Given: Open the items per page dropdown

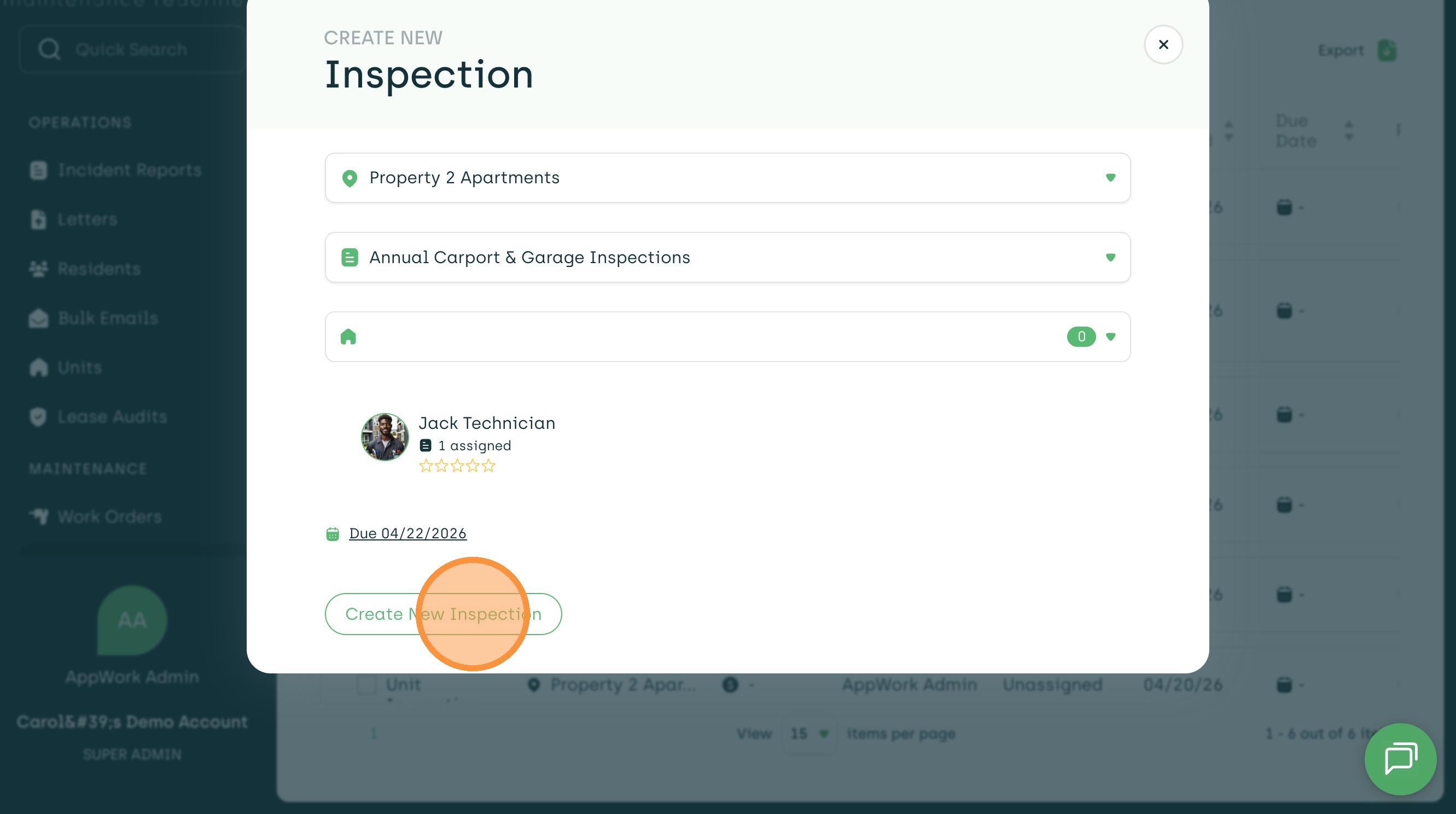Looking at the screenshot, I should click(809, 734).
